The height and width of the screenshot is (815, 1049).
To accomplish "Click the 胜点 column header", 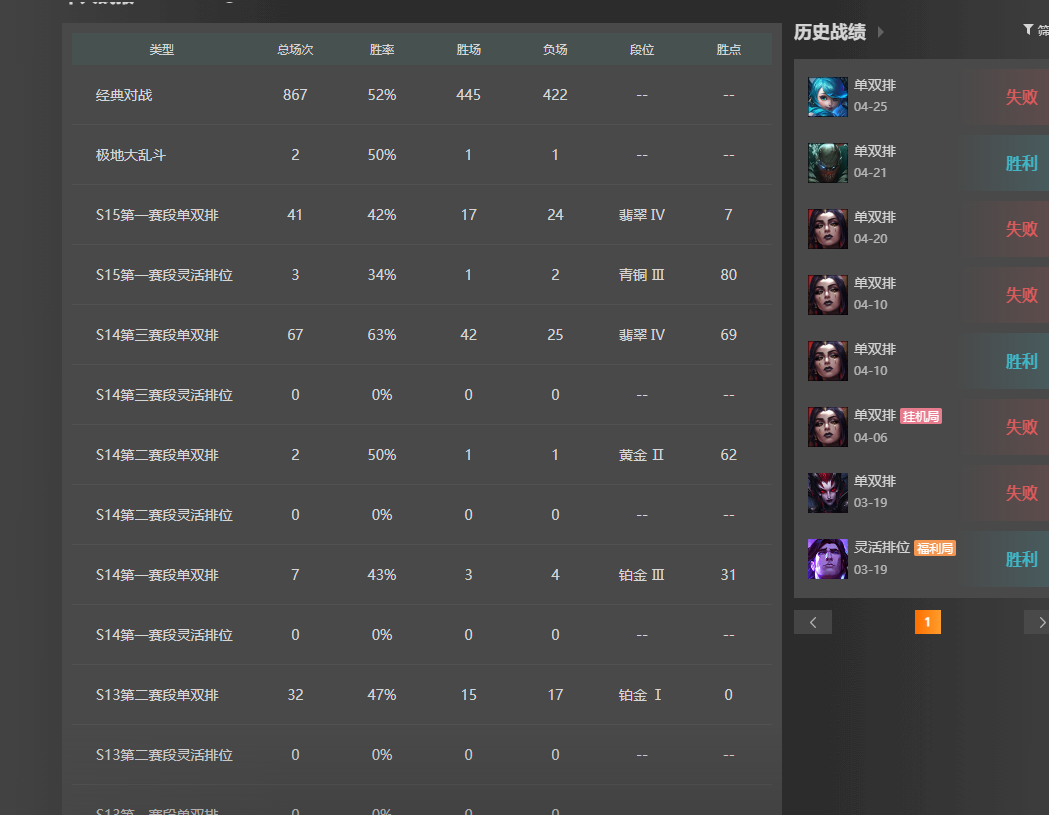I will coord(729,50).
